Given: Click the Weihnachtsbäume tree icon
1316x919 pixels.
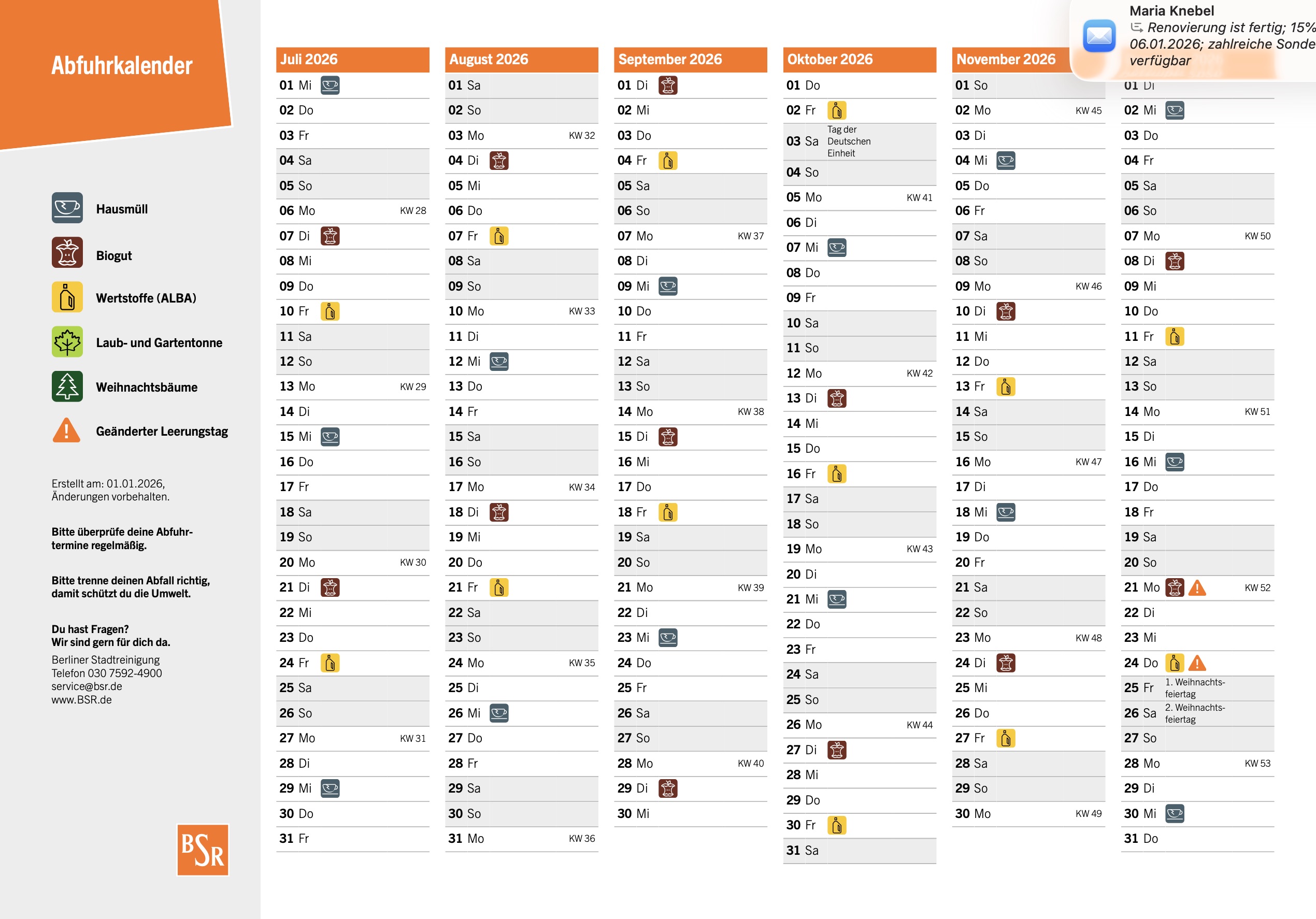Looking at the screenshot, I should tap(67, 387).
